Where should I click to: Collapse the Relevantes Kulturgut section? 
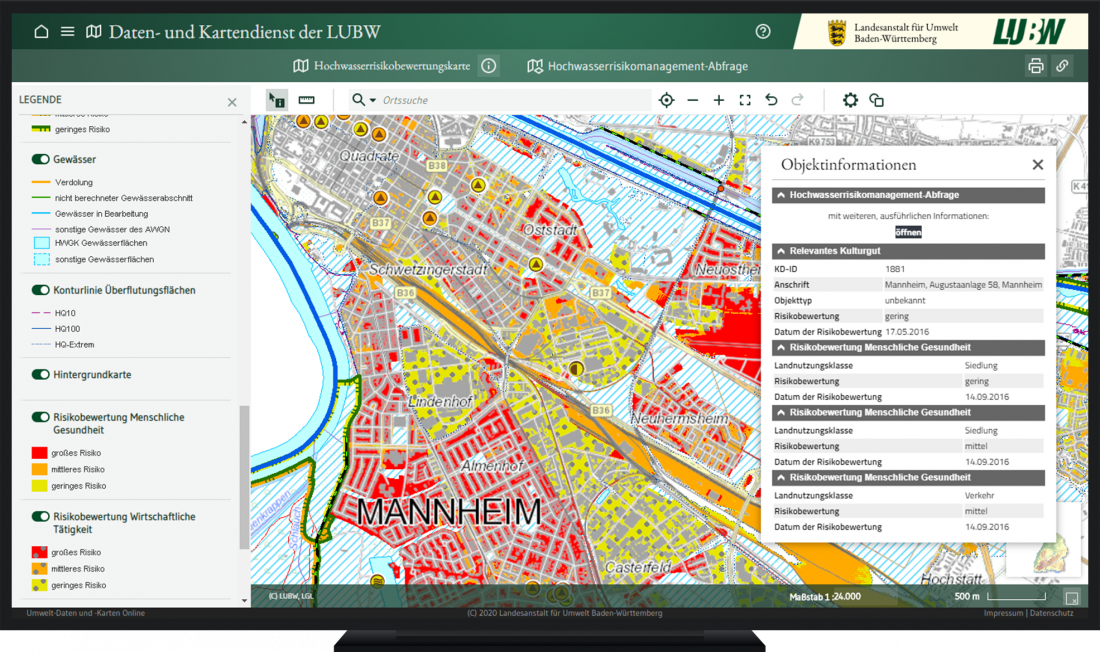[781, 251]
